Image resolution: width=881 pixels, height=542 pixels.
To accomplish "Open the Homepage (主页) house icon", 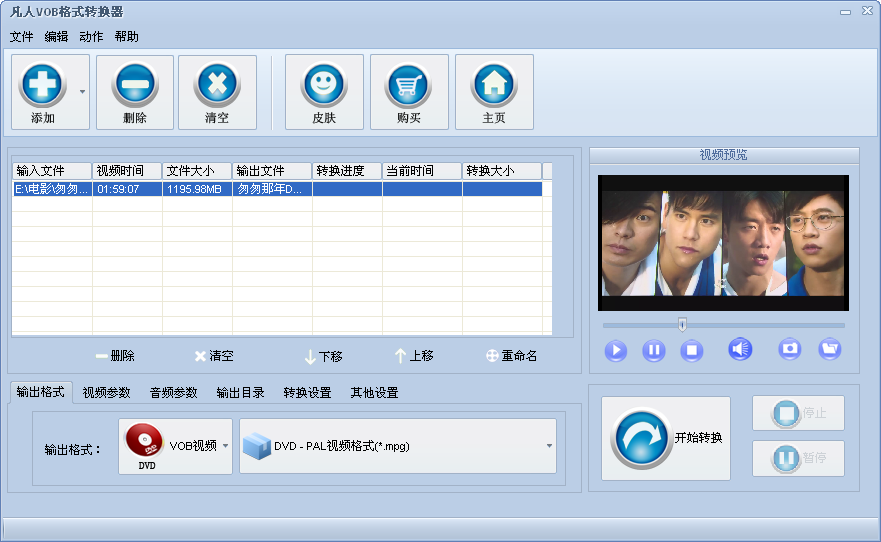I will [x=494, y=85].
